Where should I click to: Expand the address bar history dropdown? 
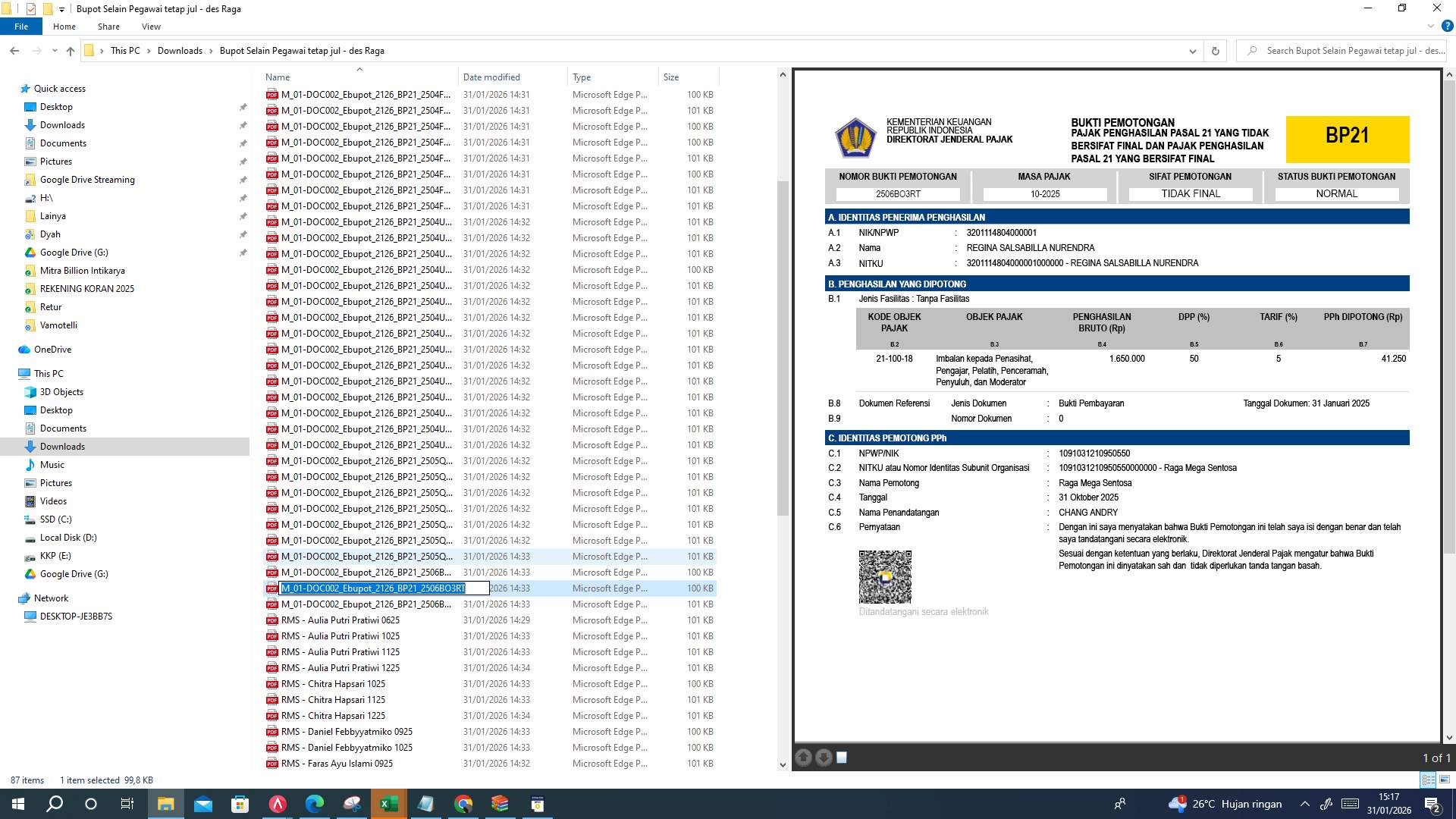coord(1192,51)
